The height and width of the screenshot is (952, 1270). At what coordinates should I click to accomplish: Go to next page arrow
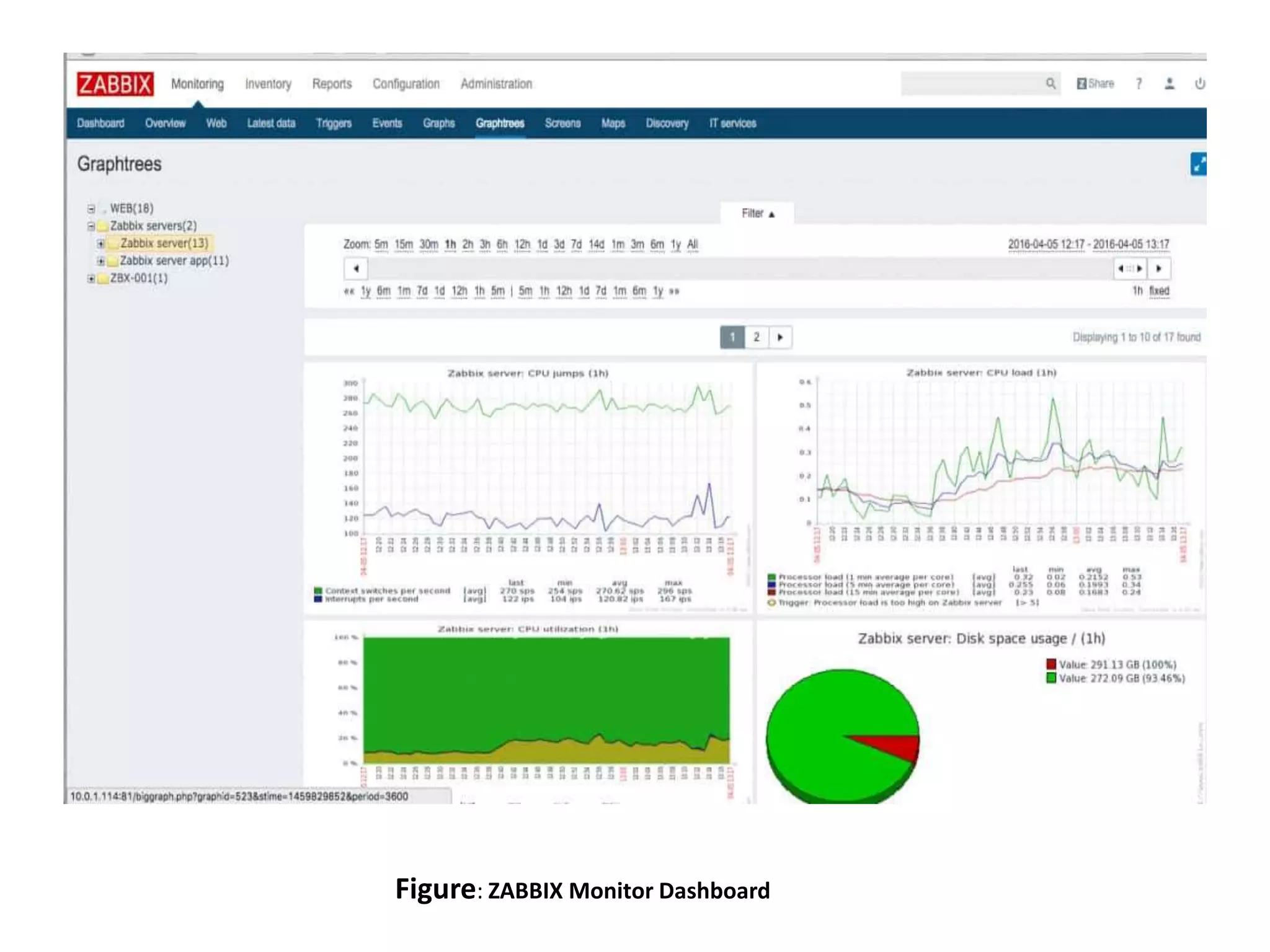780,337
